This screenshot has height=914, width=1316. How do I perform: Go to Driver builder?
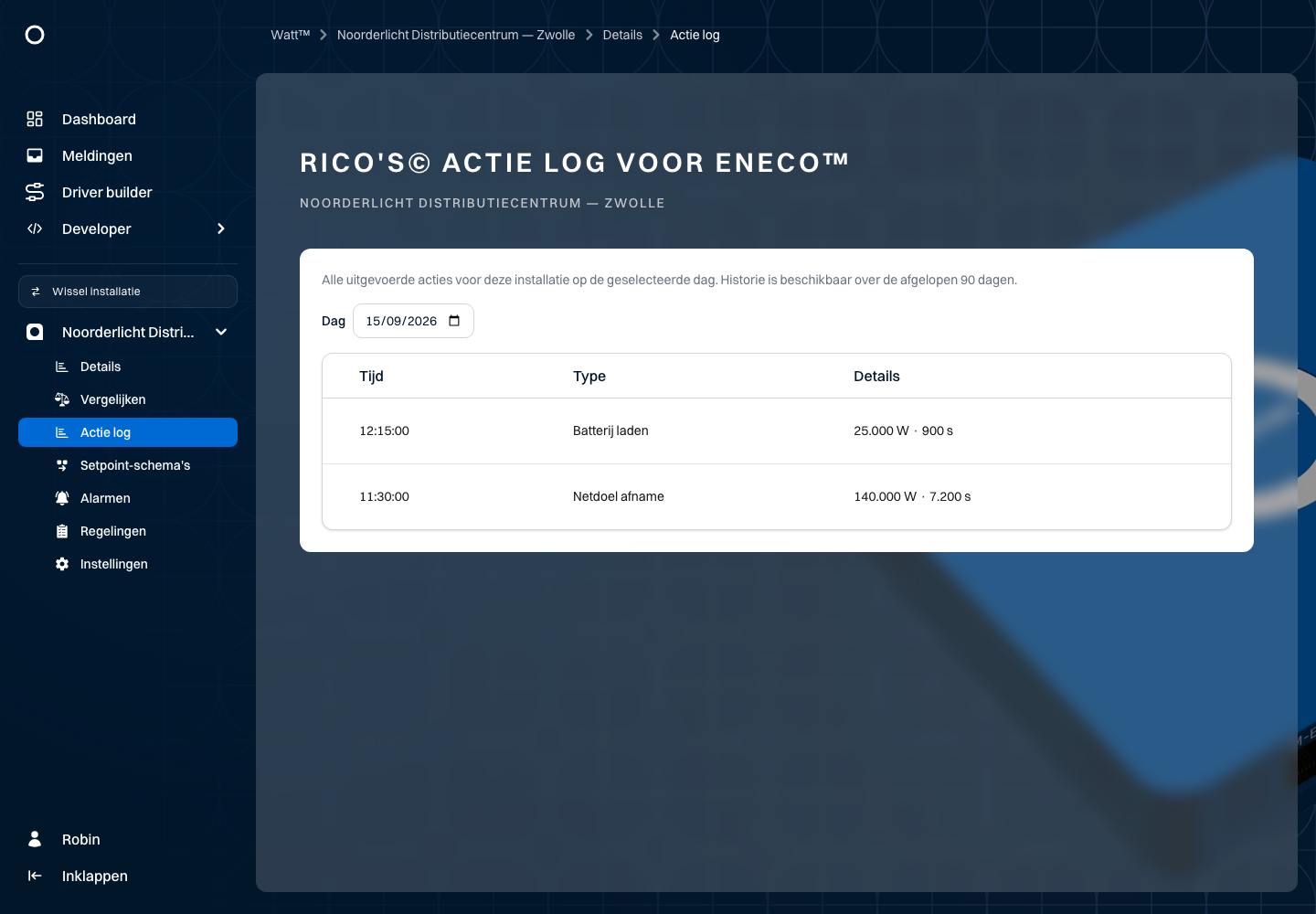[x=128, y=192]
